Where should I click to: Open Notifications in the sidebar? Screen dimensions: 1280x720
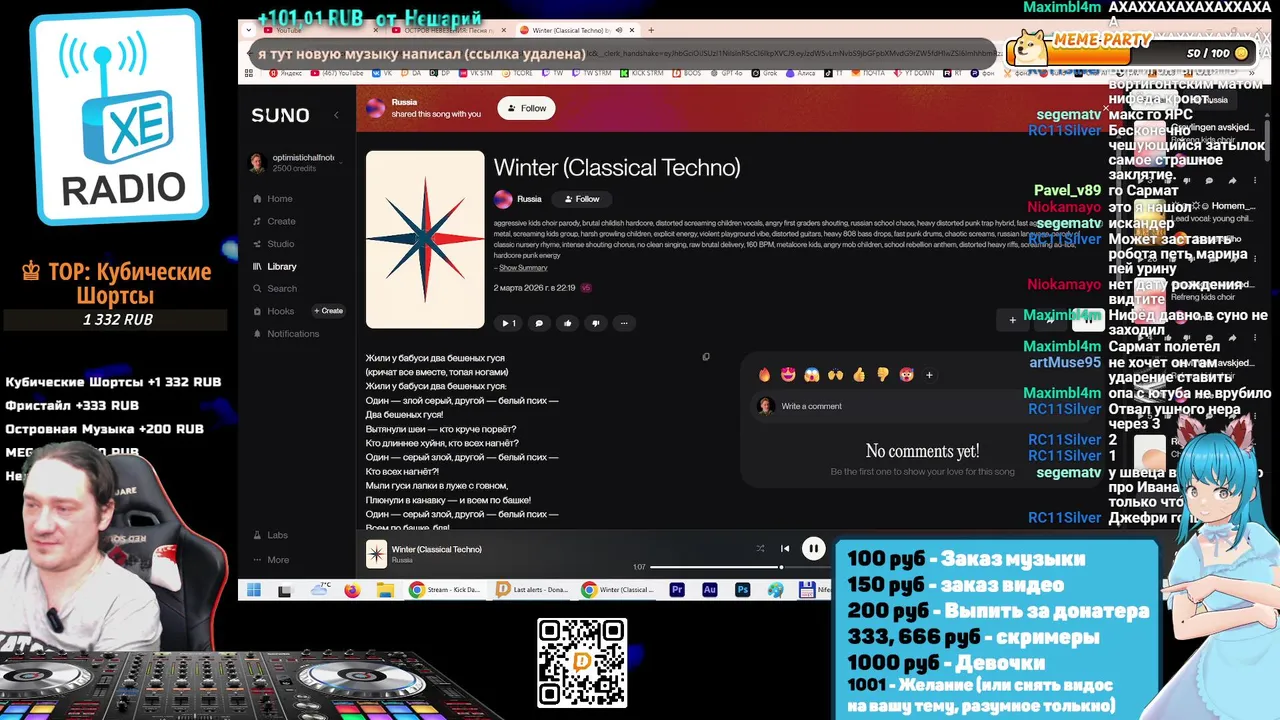(x=286, y=334)
